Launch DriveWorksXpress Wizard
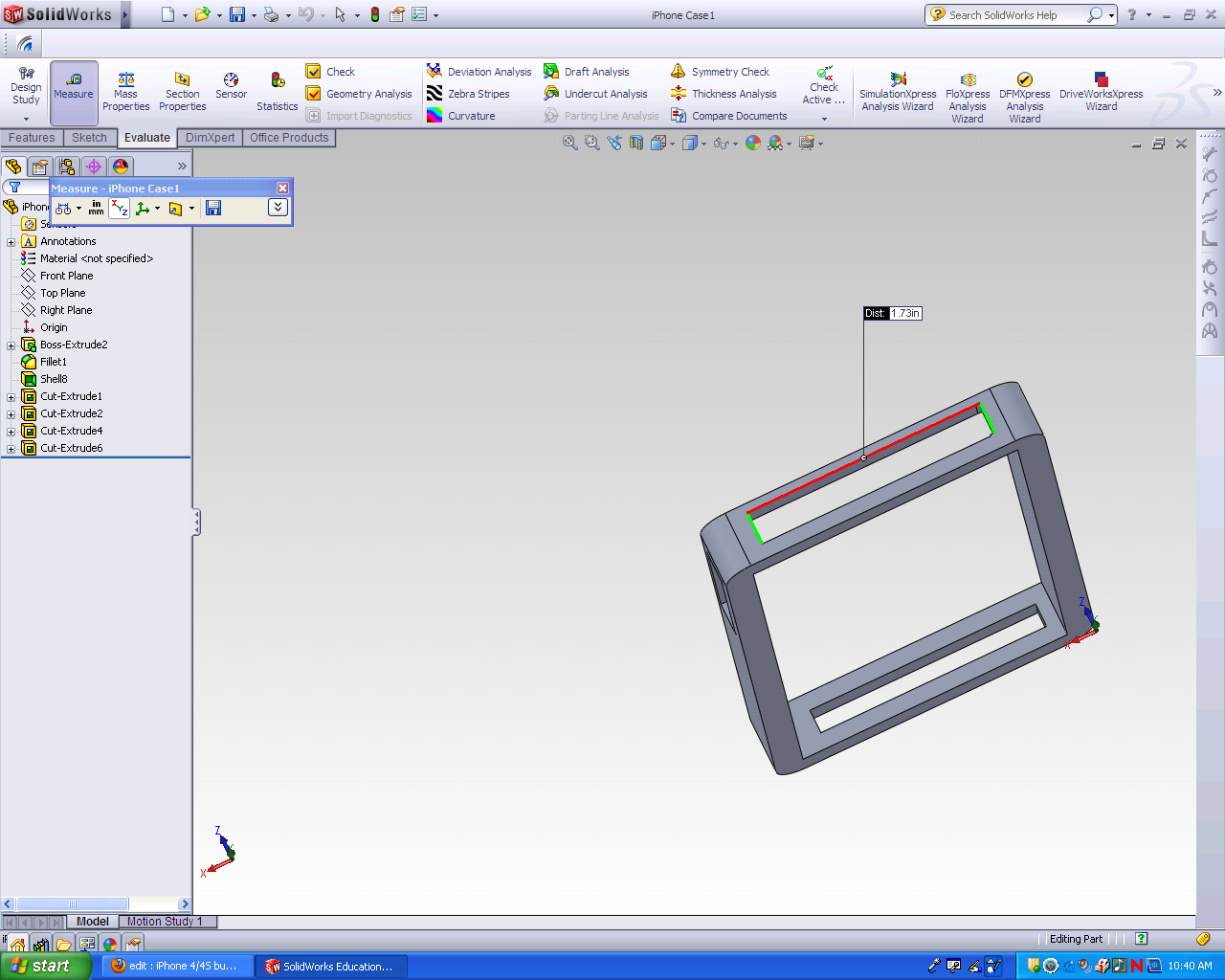 point(1101,92)
